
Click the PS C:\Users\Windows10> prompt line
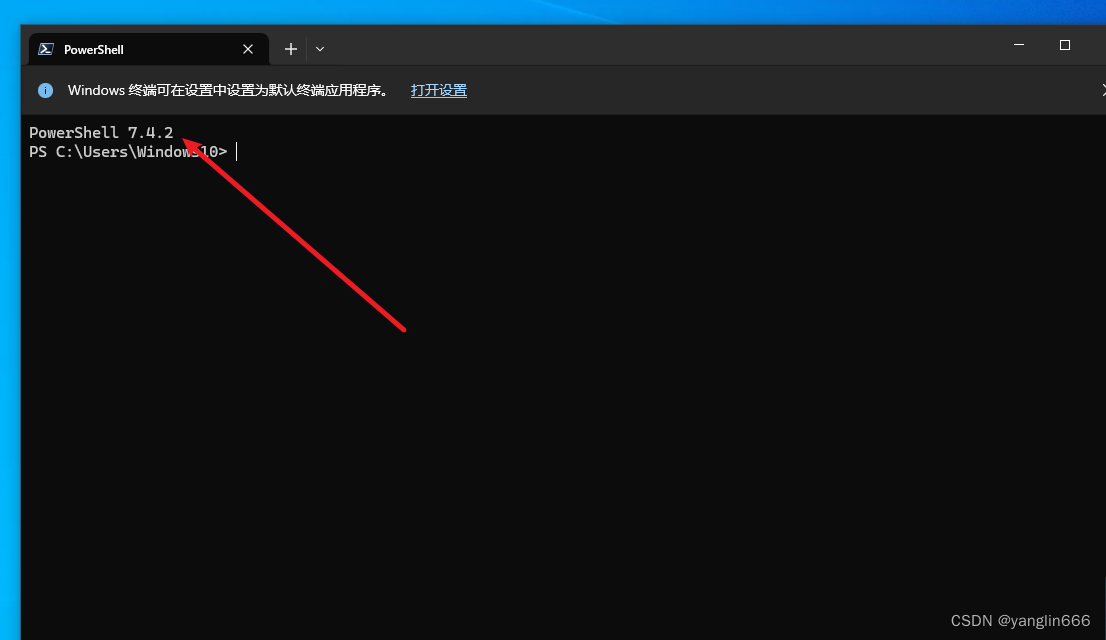128,152
